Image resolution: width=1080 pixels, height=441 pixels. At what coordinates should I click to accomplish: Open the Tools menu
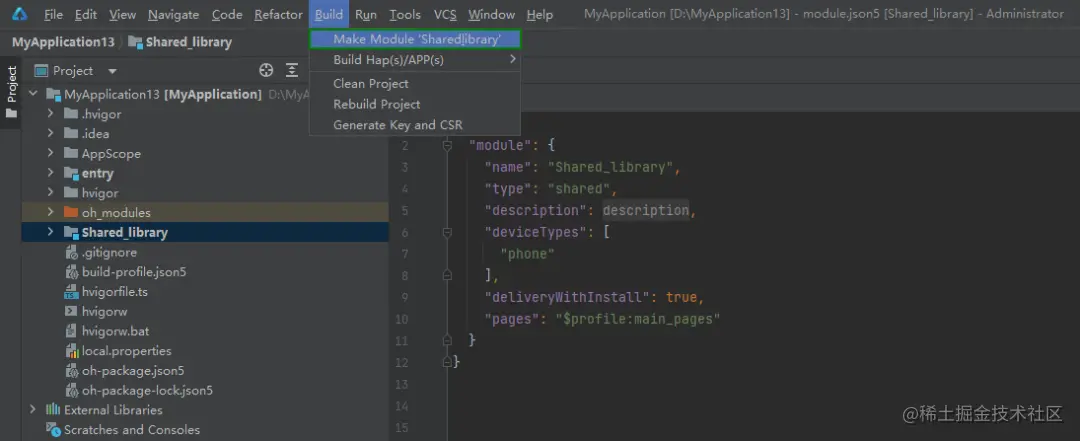tap(405, 14)
